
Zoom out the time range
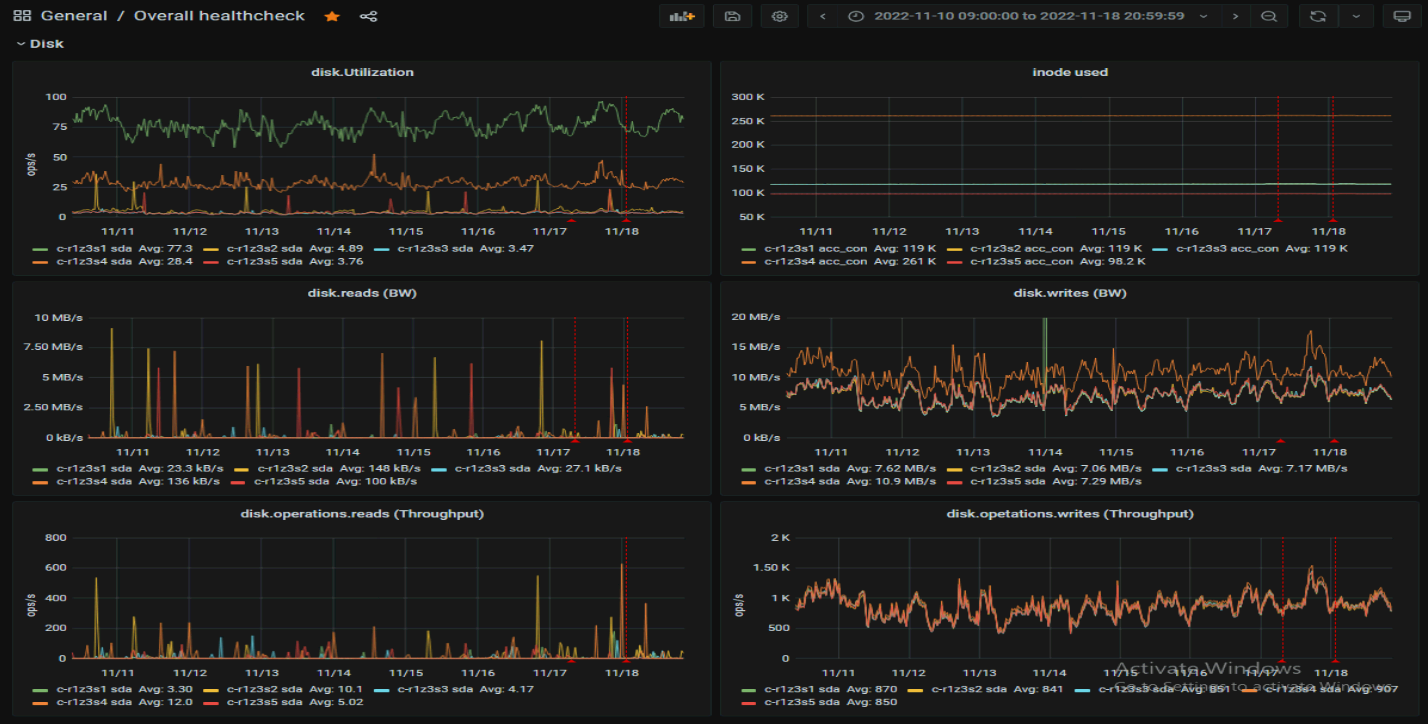[1268, 16]
